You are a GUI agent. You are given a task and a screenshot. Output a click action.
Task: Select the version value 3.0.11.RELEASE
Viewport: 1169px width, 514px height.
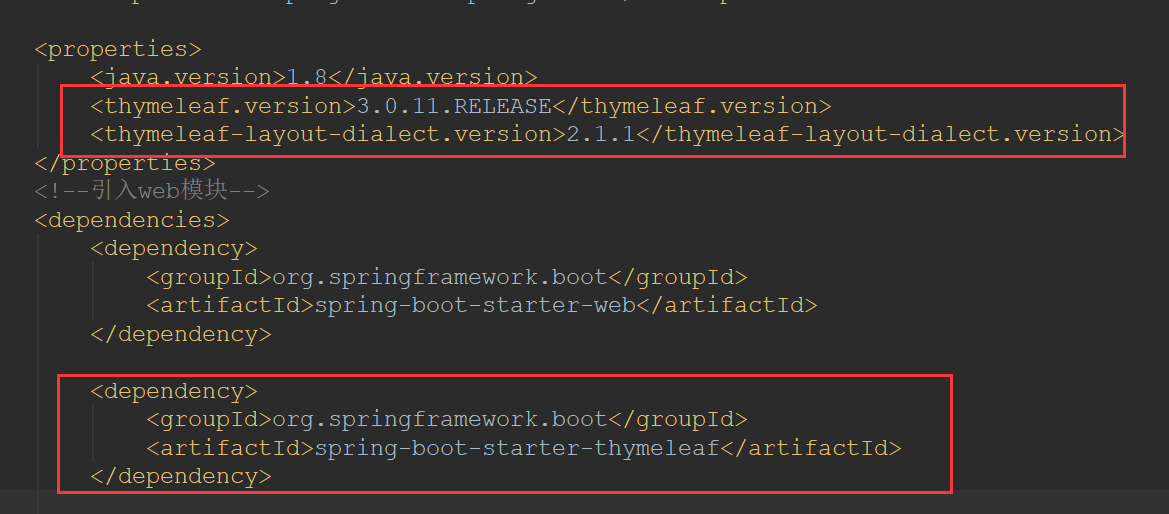453,106
